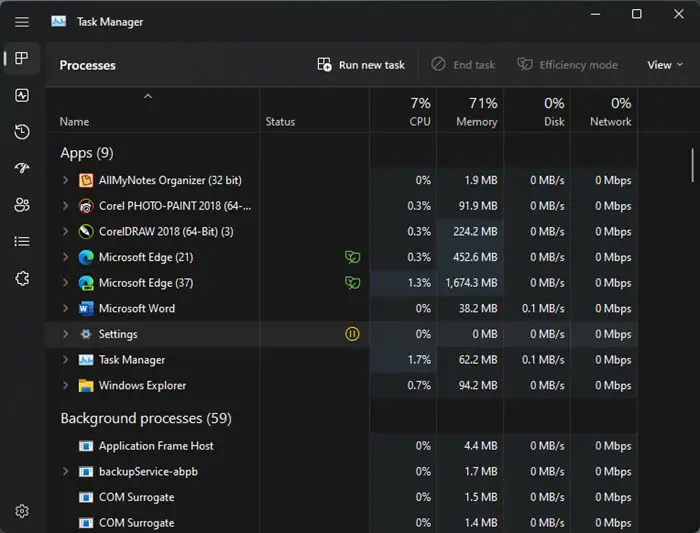Expand the CorelDRAW 2018 process group

coord(65,231)
